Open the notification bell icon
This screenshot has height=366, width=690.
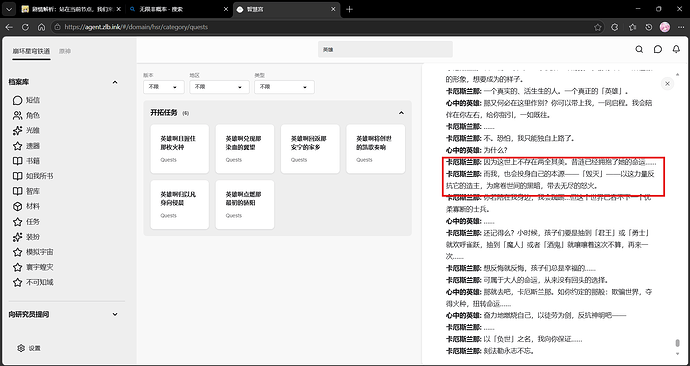(x=676, y=49)
